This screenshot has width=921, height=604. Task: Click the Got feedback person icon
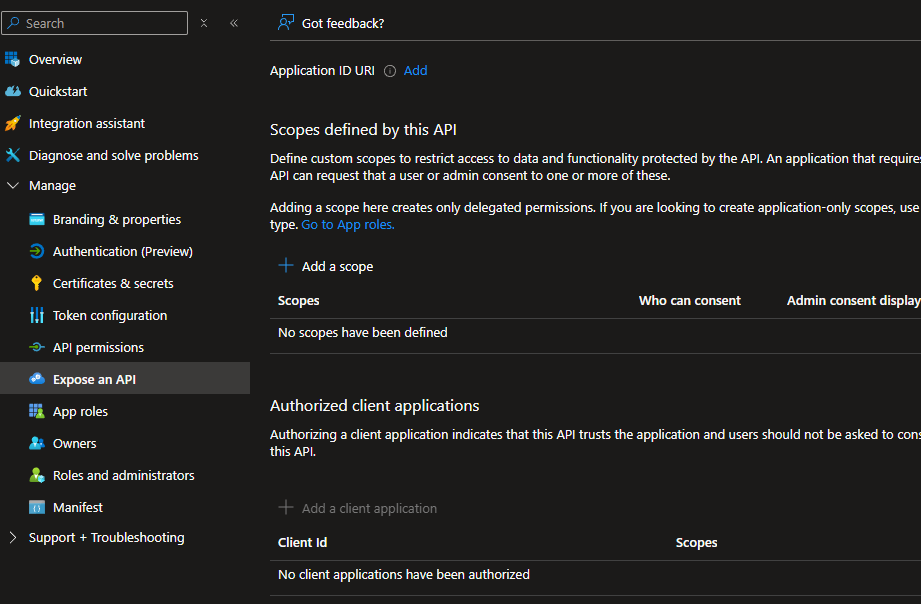coord(285,23)
